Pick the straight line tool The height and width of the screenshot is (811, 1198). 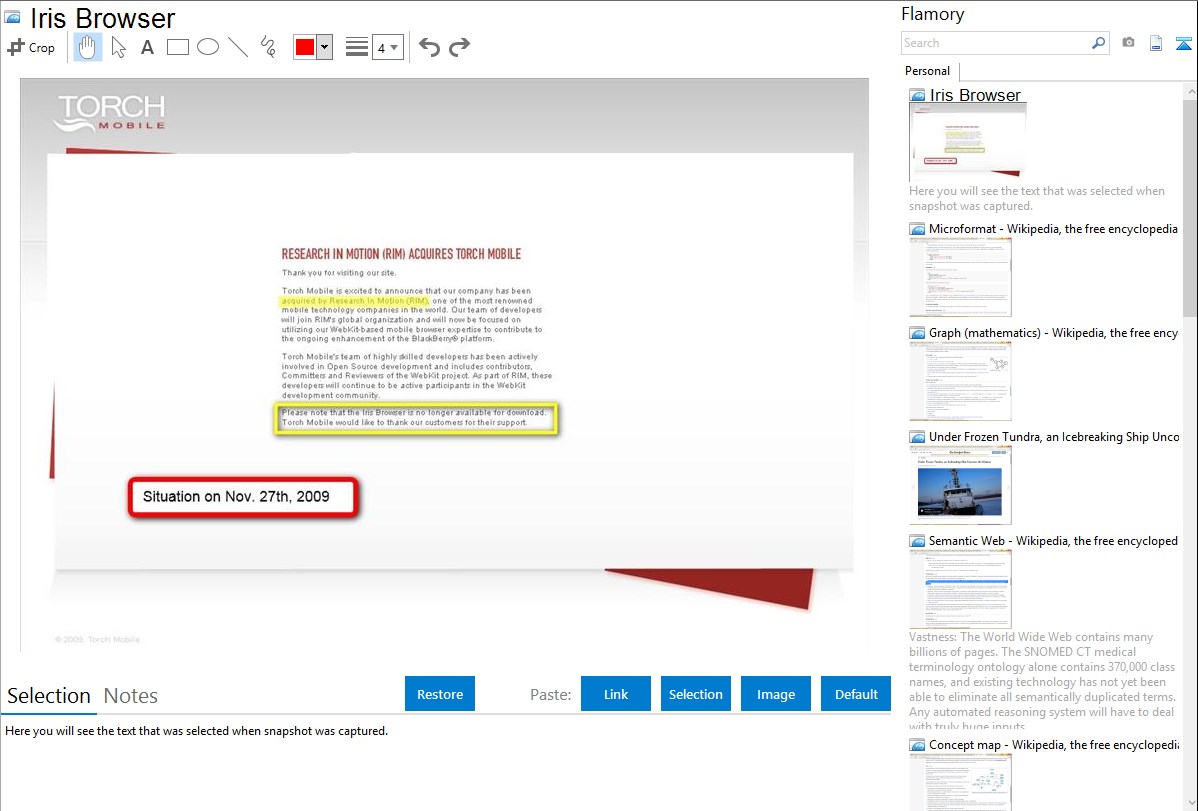coord(238,47)
